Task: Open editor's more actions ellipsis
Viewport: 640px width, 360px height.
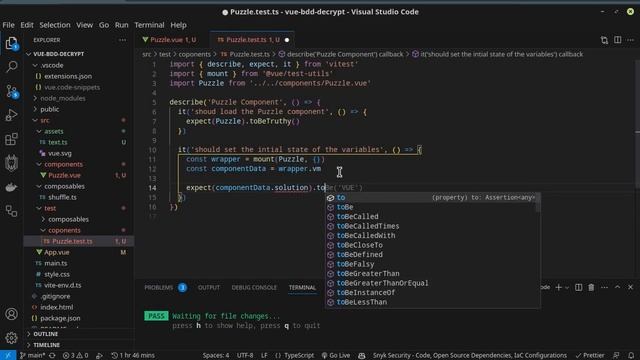Action: point(631,40)
